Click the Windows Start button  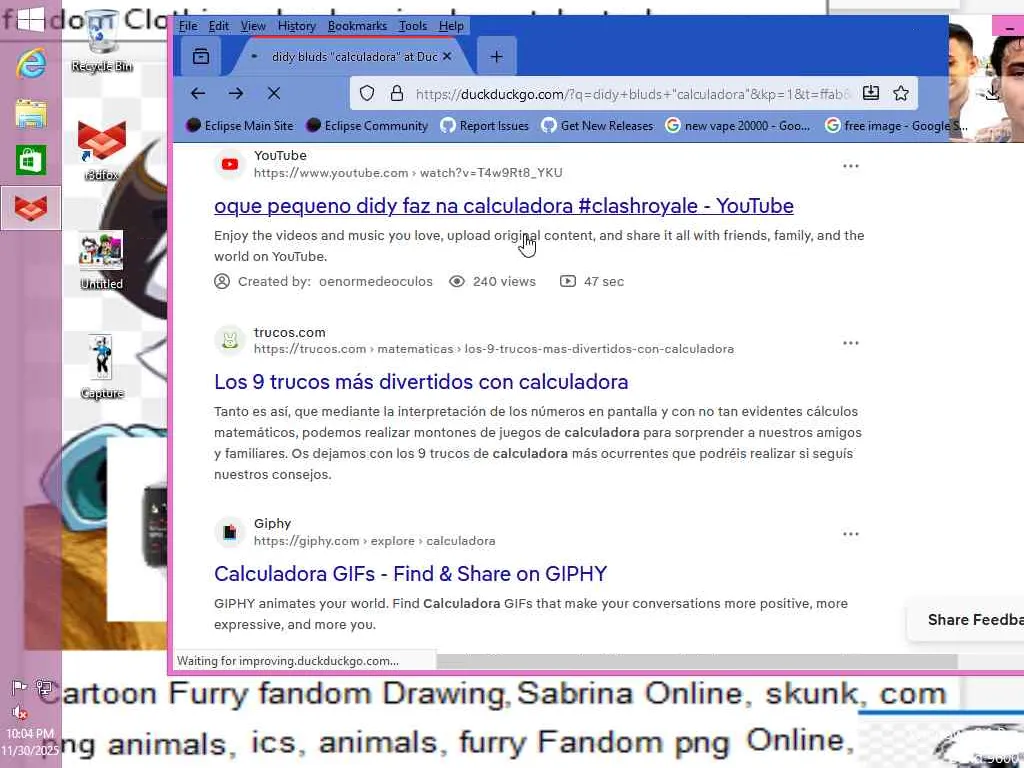pos(31,20)
